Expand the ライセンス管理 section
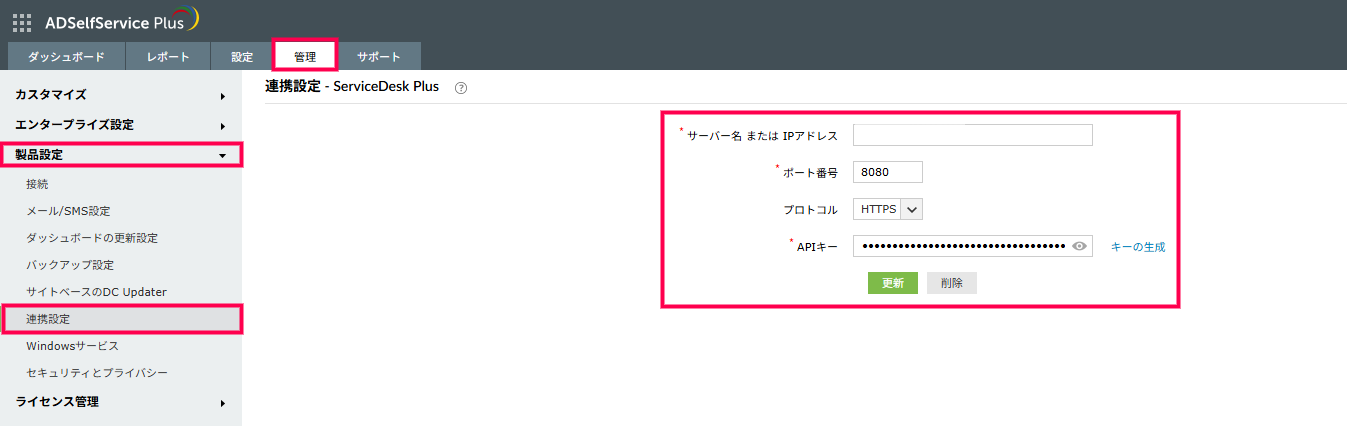1347x426 pixels. (121, 402)
